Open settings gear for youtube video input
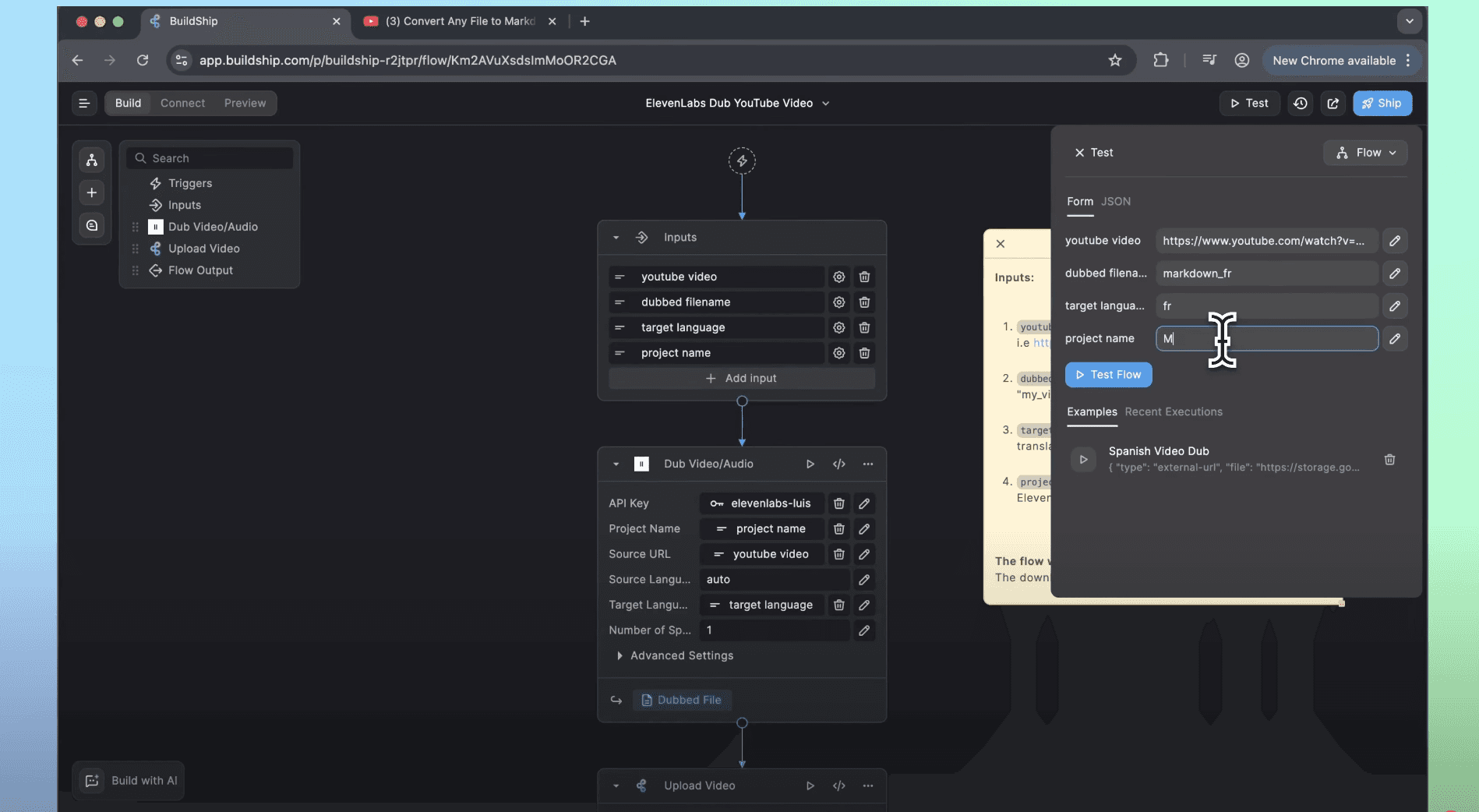 [x=838, y=277]
